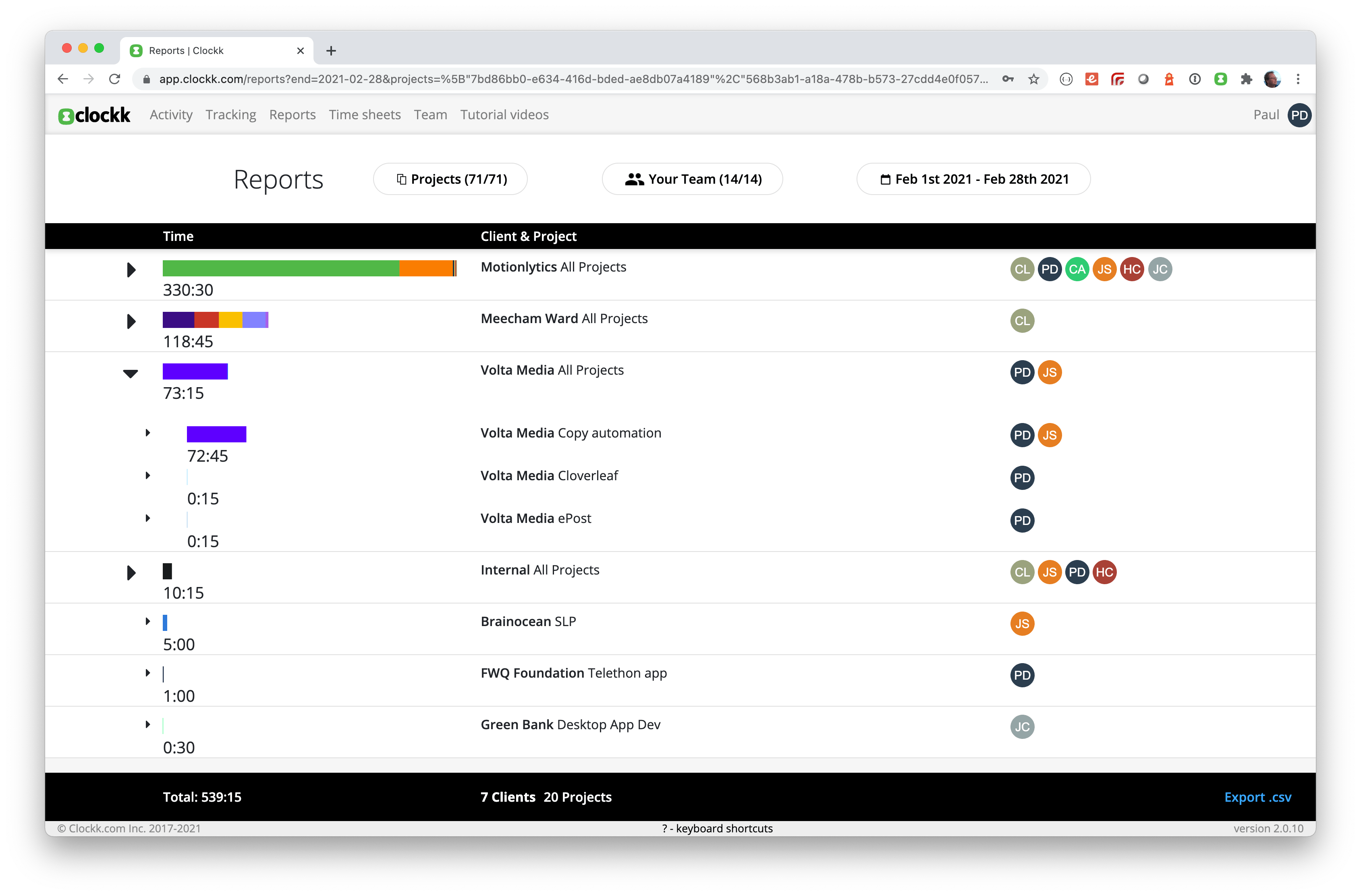Click the Paul user name
This screenshot has width=1361, height=896.
(1266, 115)
